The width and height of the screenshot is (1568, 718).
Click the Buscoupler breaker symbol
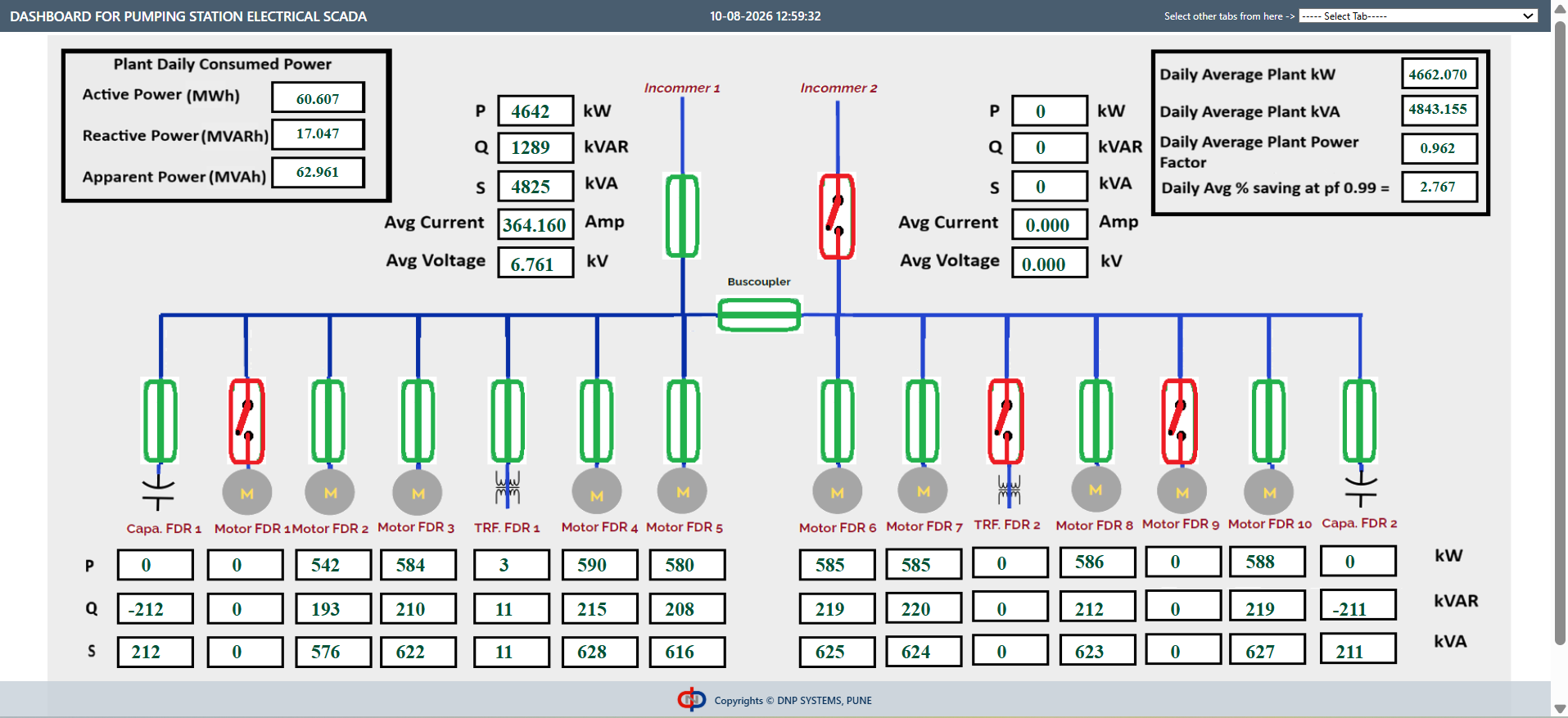[x=759, y=315]
